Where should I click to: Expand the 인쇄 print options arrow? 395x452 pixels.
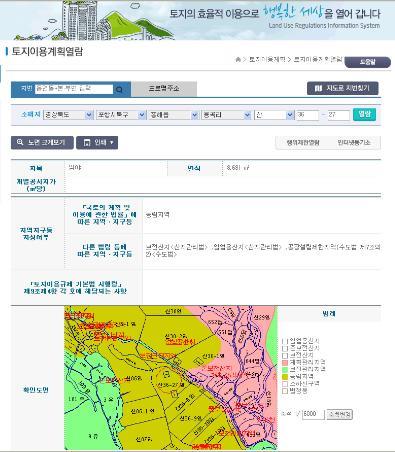[x=112, y=143]
